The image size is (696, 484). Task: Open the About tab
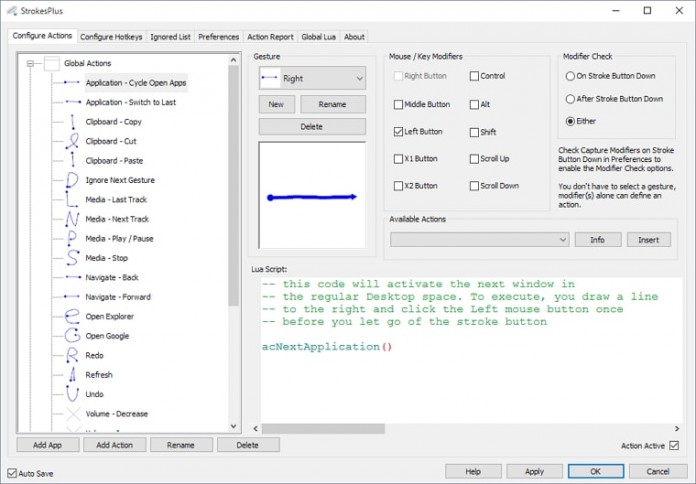(x=354, y=37)
